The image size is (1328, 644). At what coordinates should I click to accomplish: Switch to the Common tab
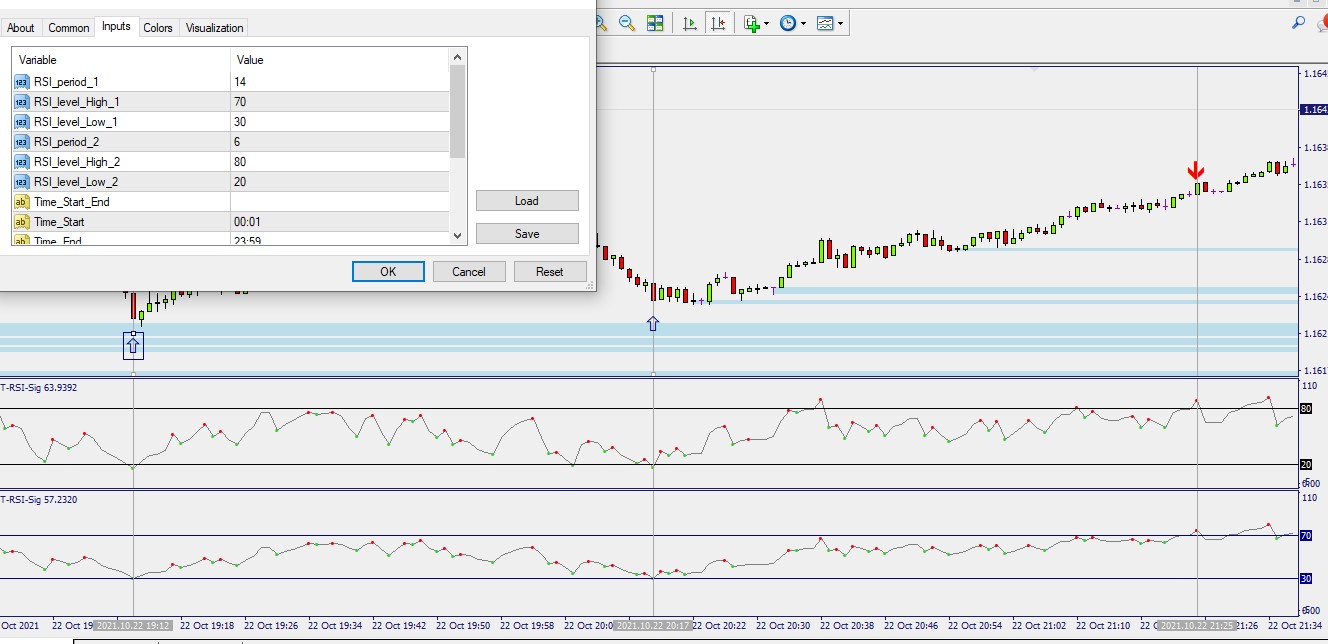point(69,28)
